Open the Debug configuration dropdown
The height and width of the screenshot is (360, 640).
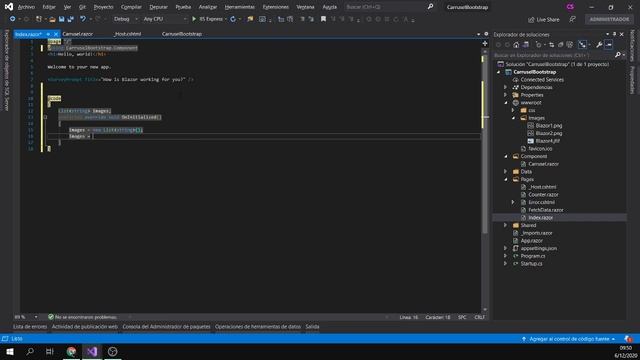click(125, 19)
